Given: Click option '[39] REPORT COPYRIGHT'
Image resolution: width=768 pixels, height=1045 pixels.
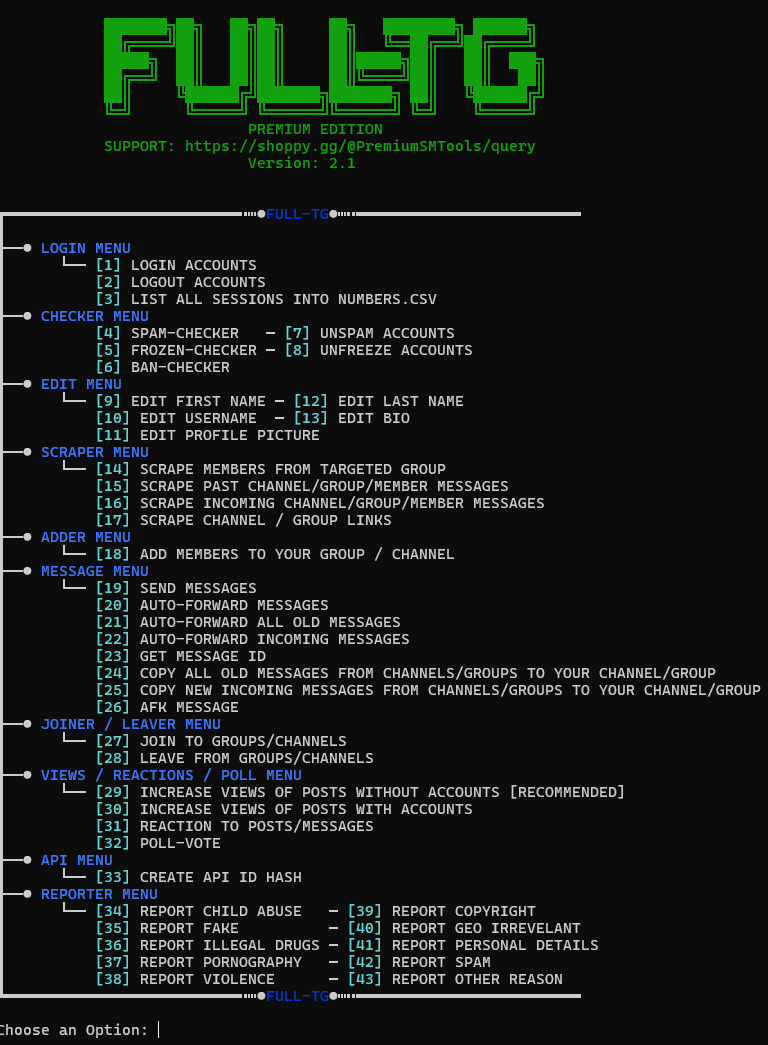Looking at the screenshot, I should coord(441,911).
